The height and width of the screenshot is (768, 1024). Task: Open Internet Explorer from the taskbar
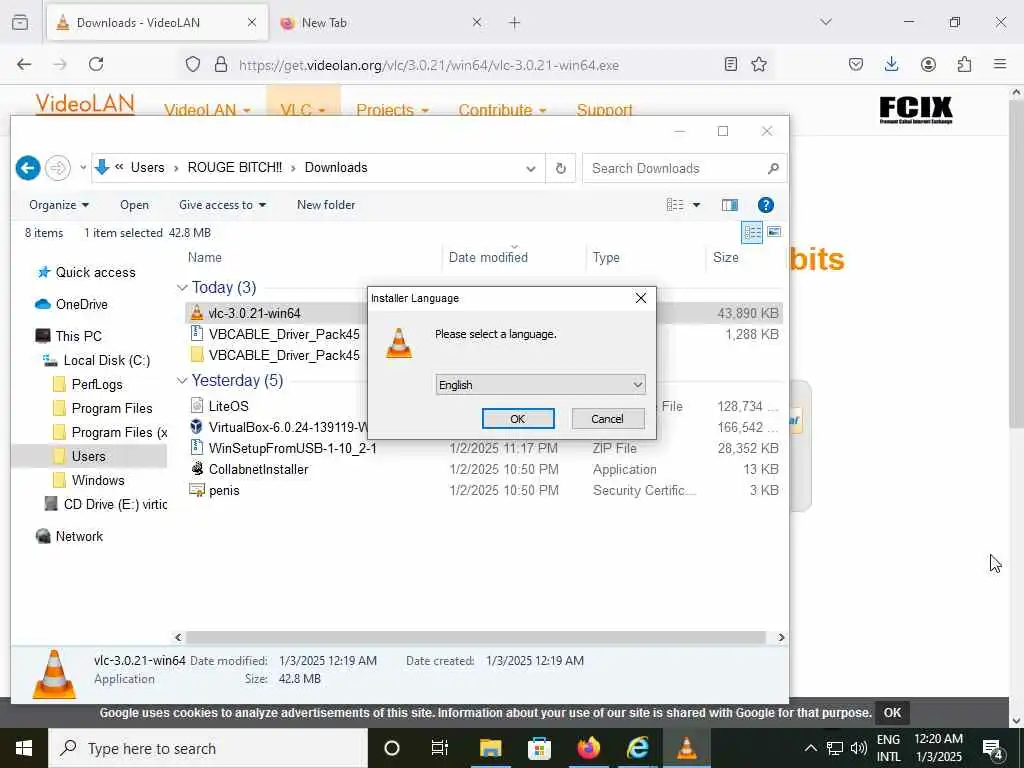[x=637, y=748]
